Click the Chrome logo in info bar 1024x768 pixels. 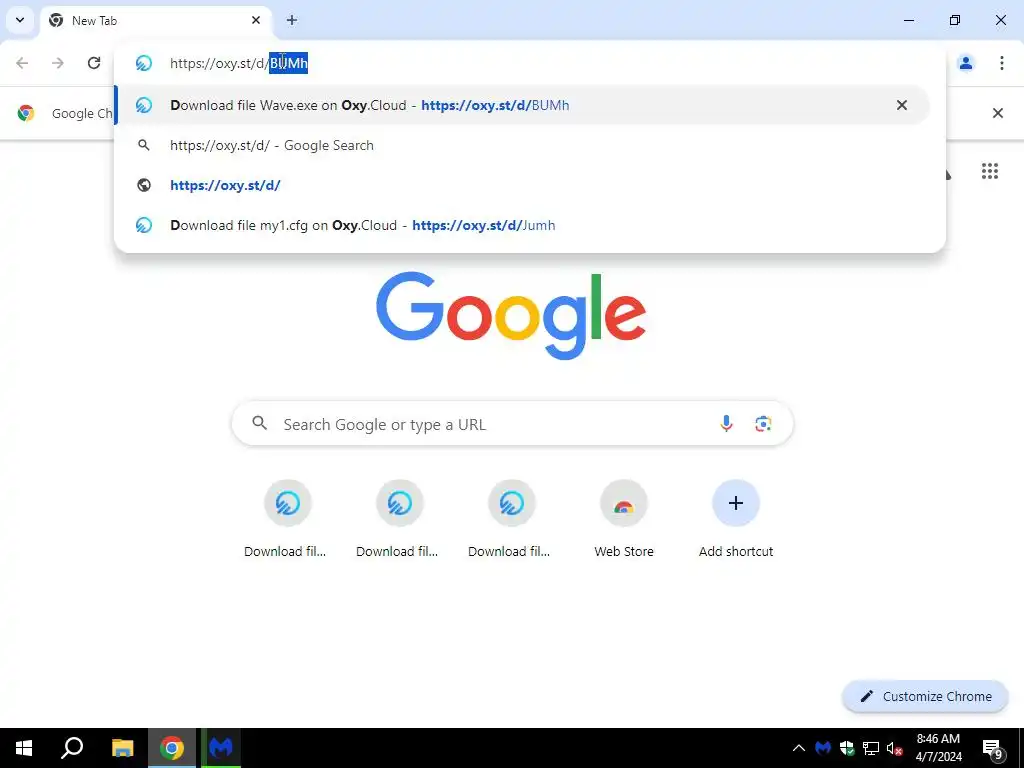pos(26,113)
